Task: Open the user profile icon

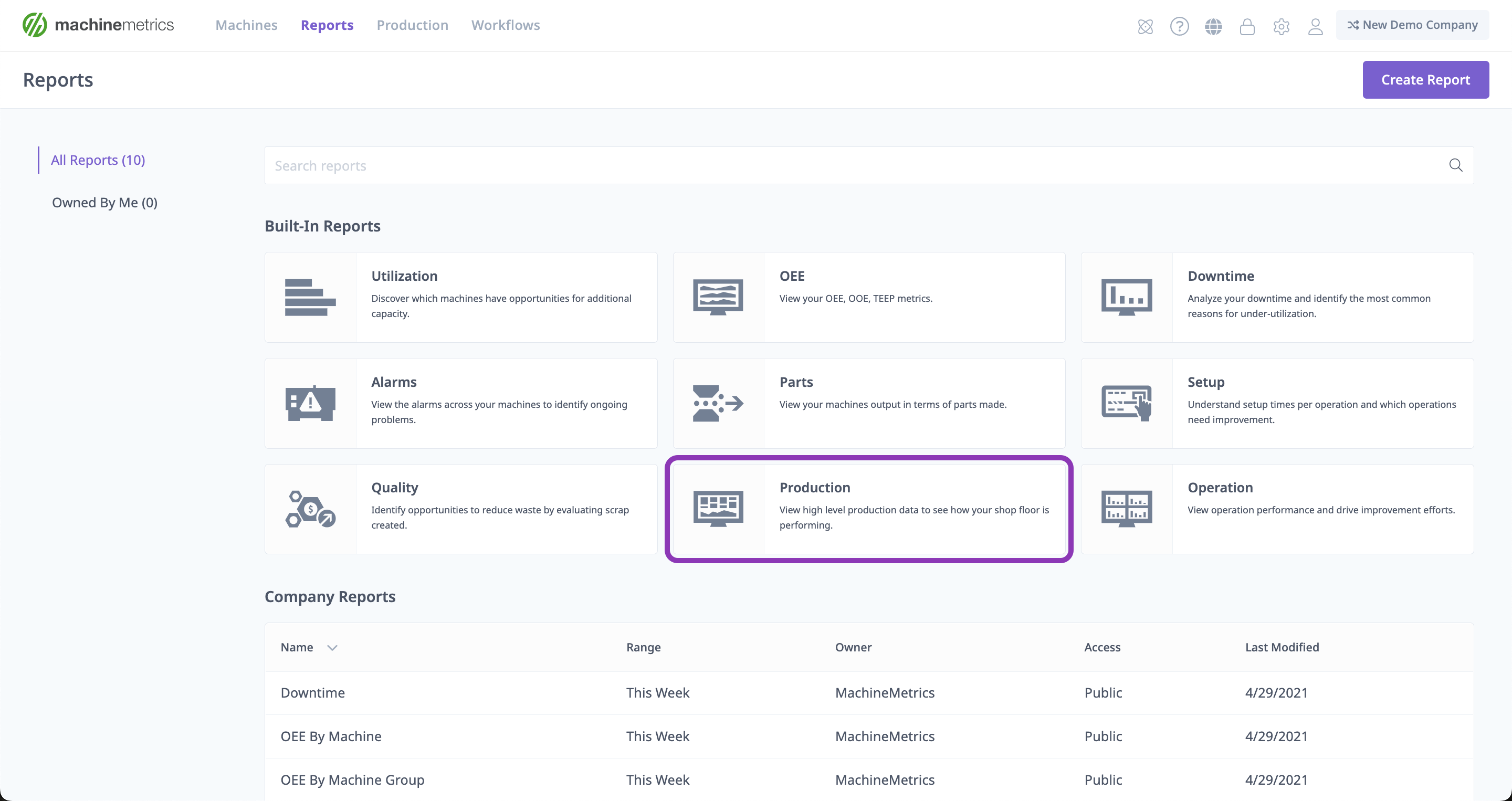Action: [1315, 26]
